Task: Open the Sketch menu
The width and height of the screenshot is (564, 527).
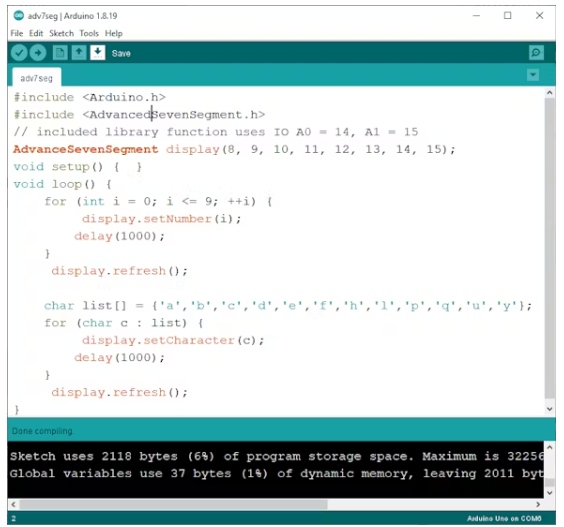Action: (62, 33)
